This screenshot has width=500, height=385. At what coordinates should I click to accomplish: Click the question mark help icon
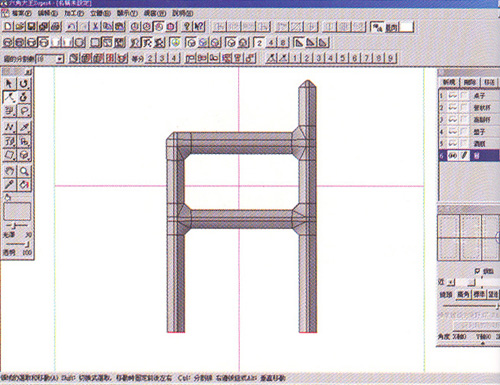188,27
